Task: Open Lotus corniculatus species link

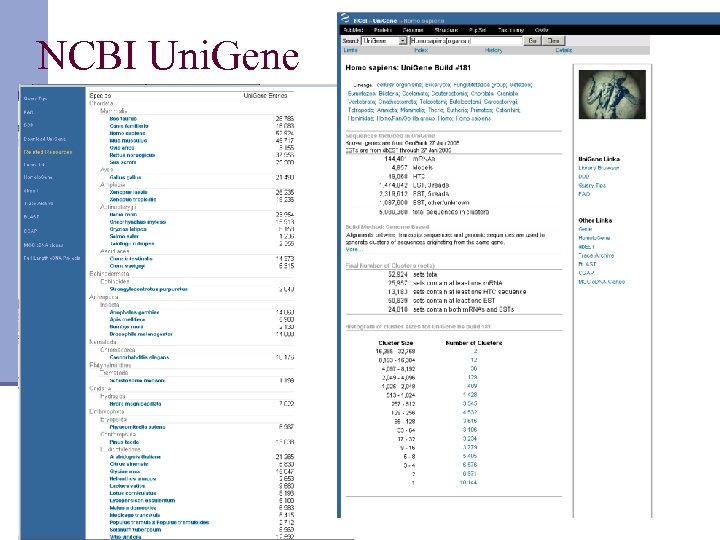Action: pyautogui.click(x=133, y=493)
